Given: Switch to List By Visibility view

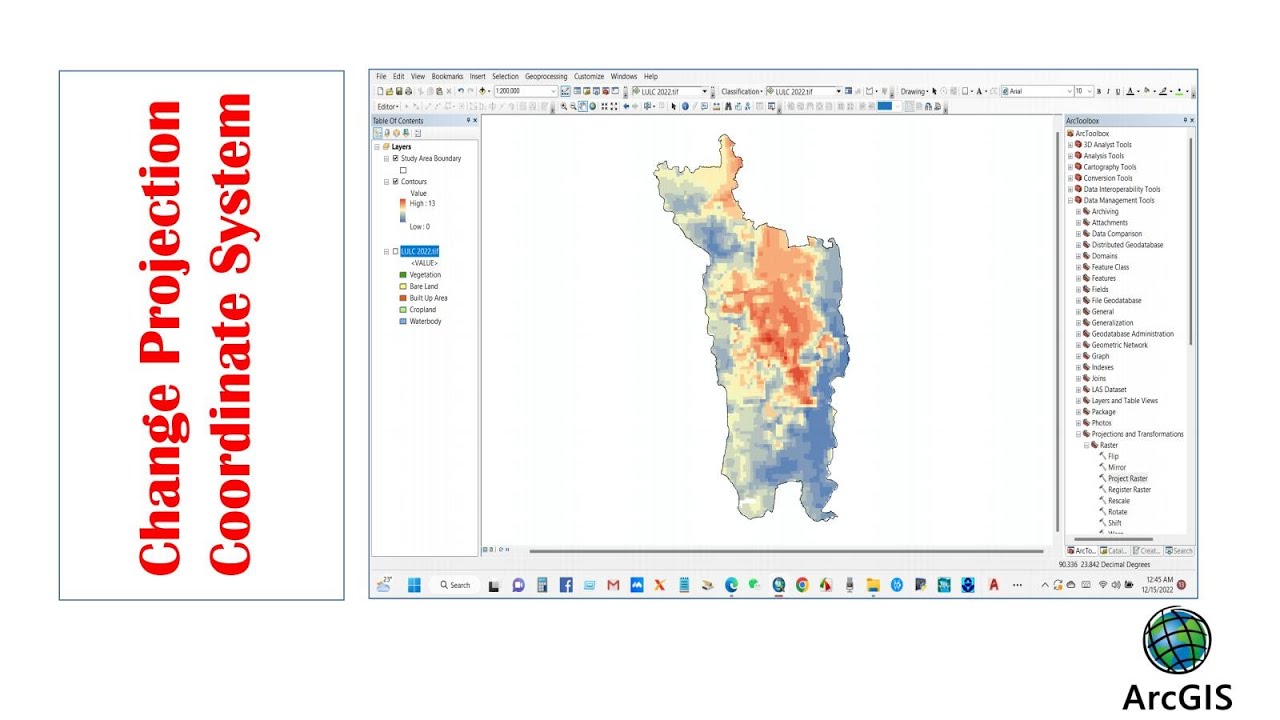Looking at the screenshot, I should (396, 132).
